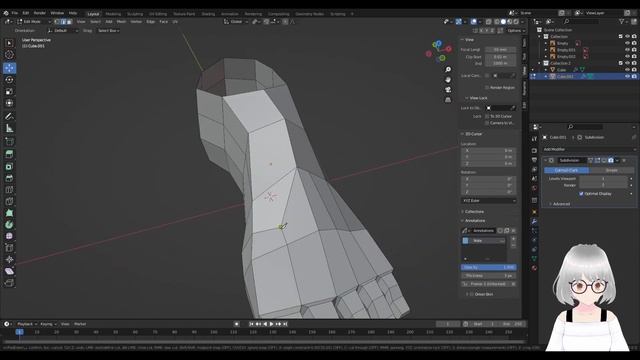Select the Measure tool
640x360 pixels.
click(9, 129)
